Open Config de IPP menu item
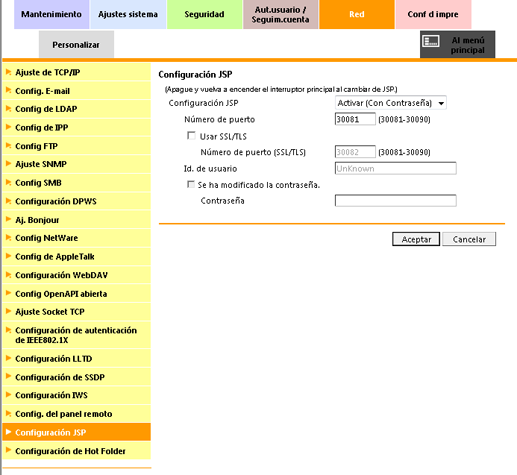This screenshot has width=517, height=475. 76,128
